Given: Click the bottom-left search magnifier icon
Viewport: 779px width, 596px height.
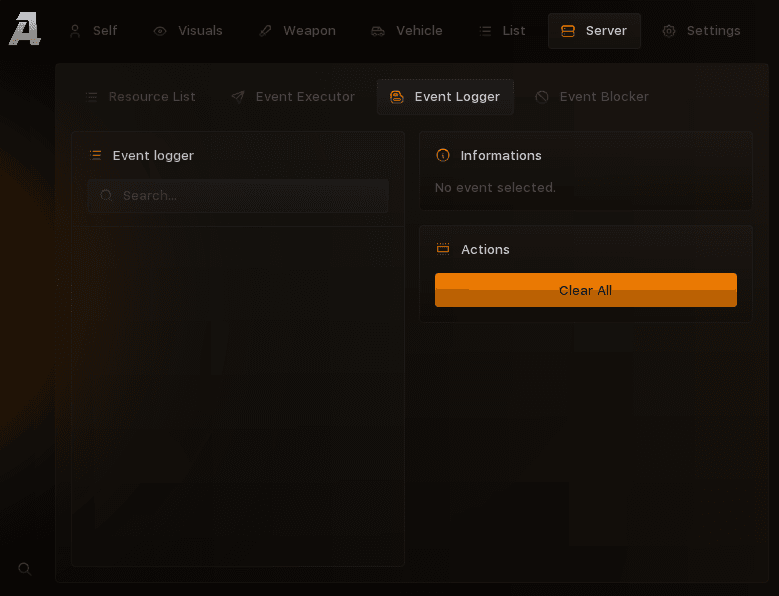Looking at the screenshot, I should coord(25,569).
